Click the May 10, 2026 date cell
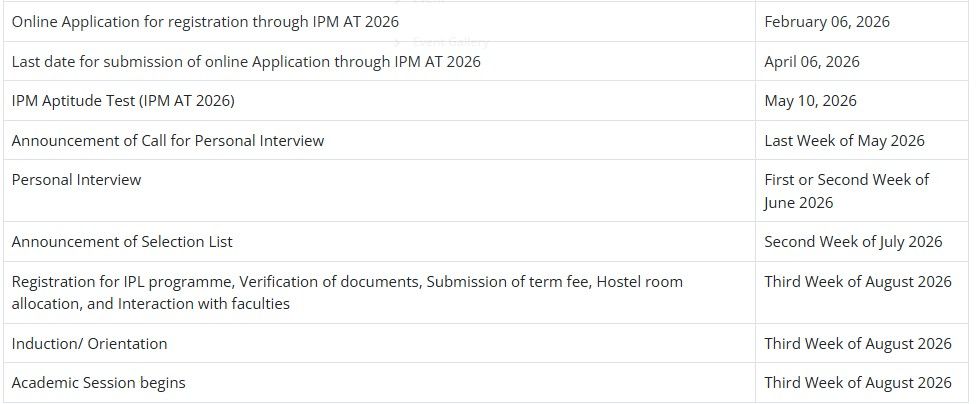 [x=810, y=101]
